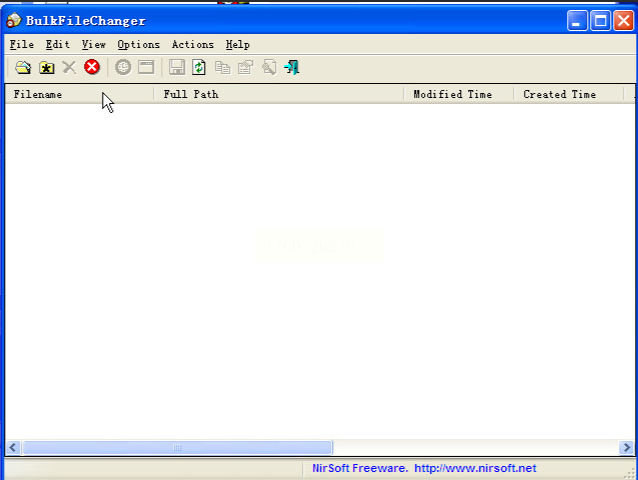The image size is (638, 480).
Task: Click the Add Files toolbar icon
Action: [23, 67]
